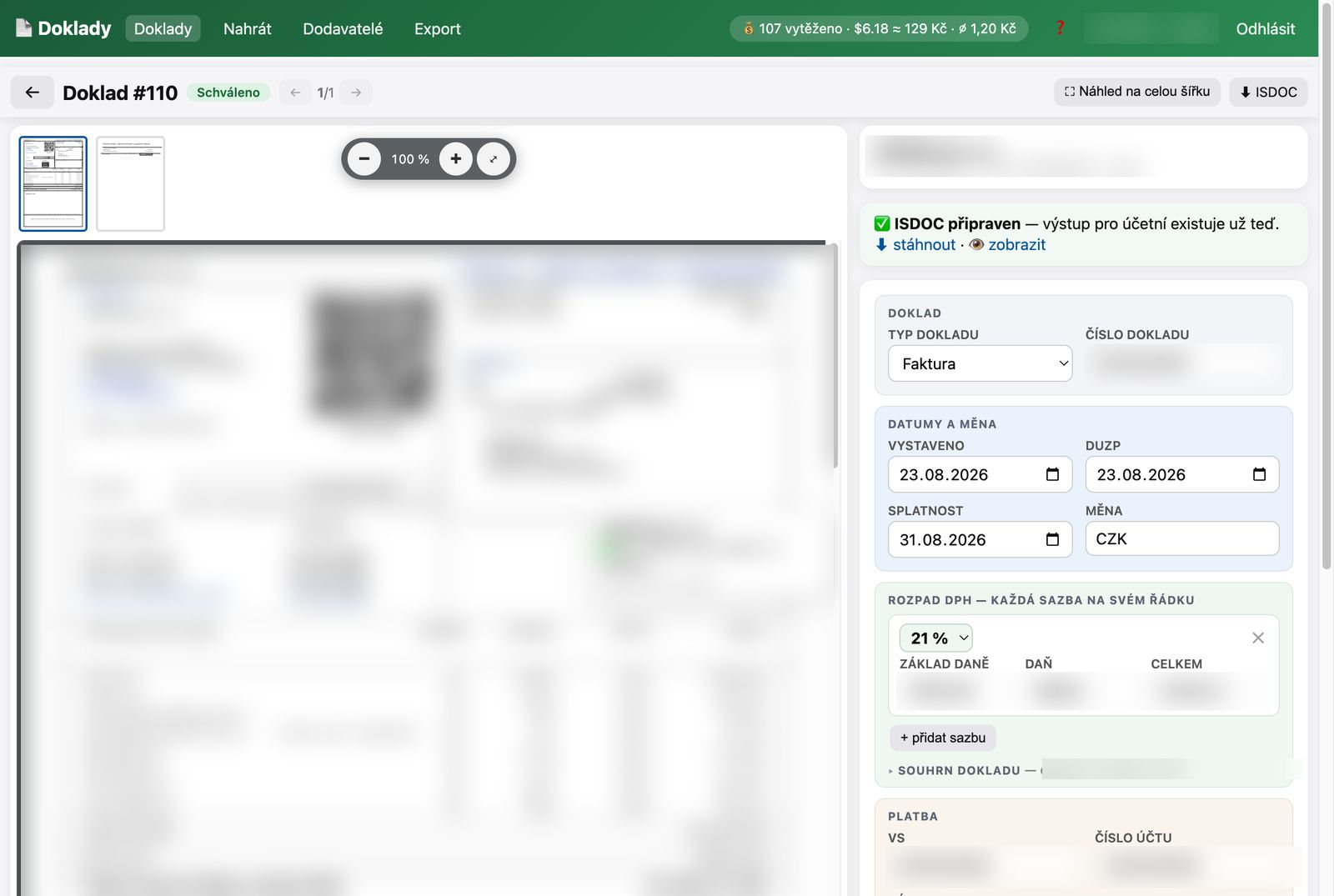1334x896 pixels.
Task: Click the 100 % zoom level label
Action: tap(410, 158)
